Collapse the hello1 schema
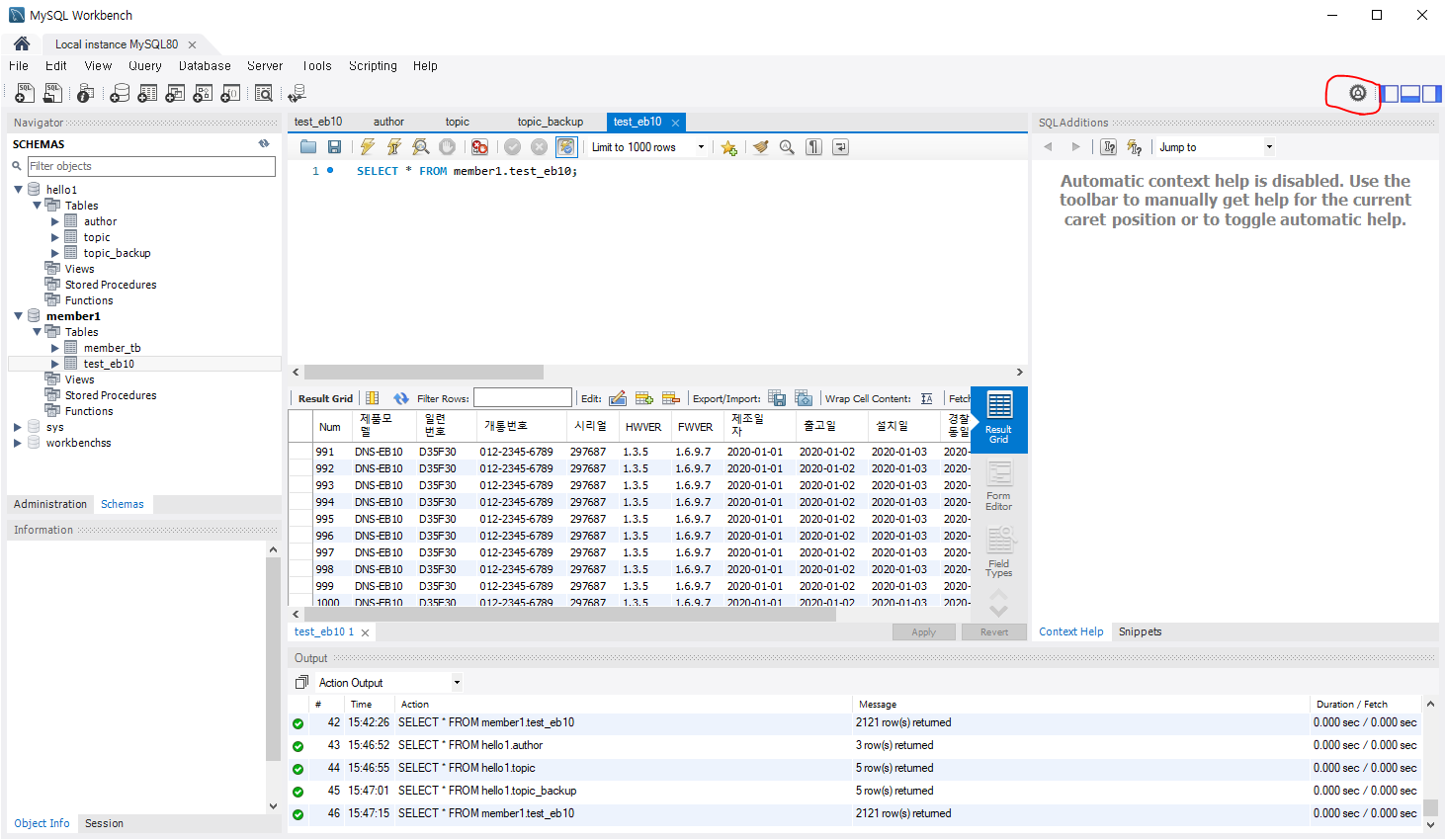The image size is (1446, 840). coord(18,190)
